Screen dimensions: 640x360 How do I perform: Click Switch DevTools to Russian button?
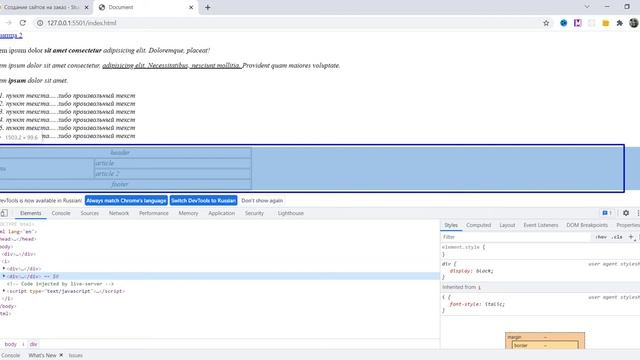(203, 200)
